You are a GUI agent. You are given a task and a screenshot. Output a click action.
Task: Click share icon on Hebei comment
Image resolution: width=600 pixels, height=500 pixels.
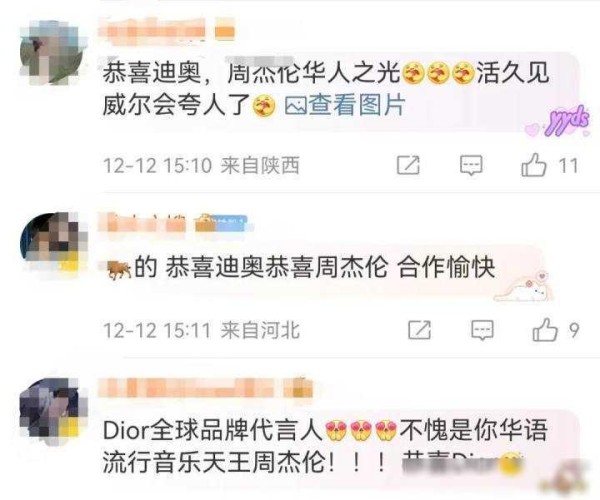pos(419,330)
